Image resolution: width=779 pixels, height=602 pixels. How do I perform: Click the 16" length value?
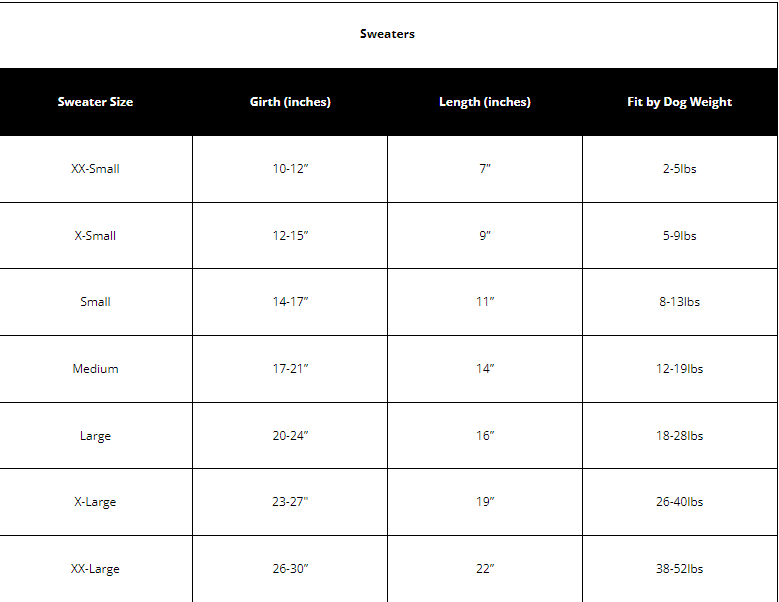(485, 436)
